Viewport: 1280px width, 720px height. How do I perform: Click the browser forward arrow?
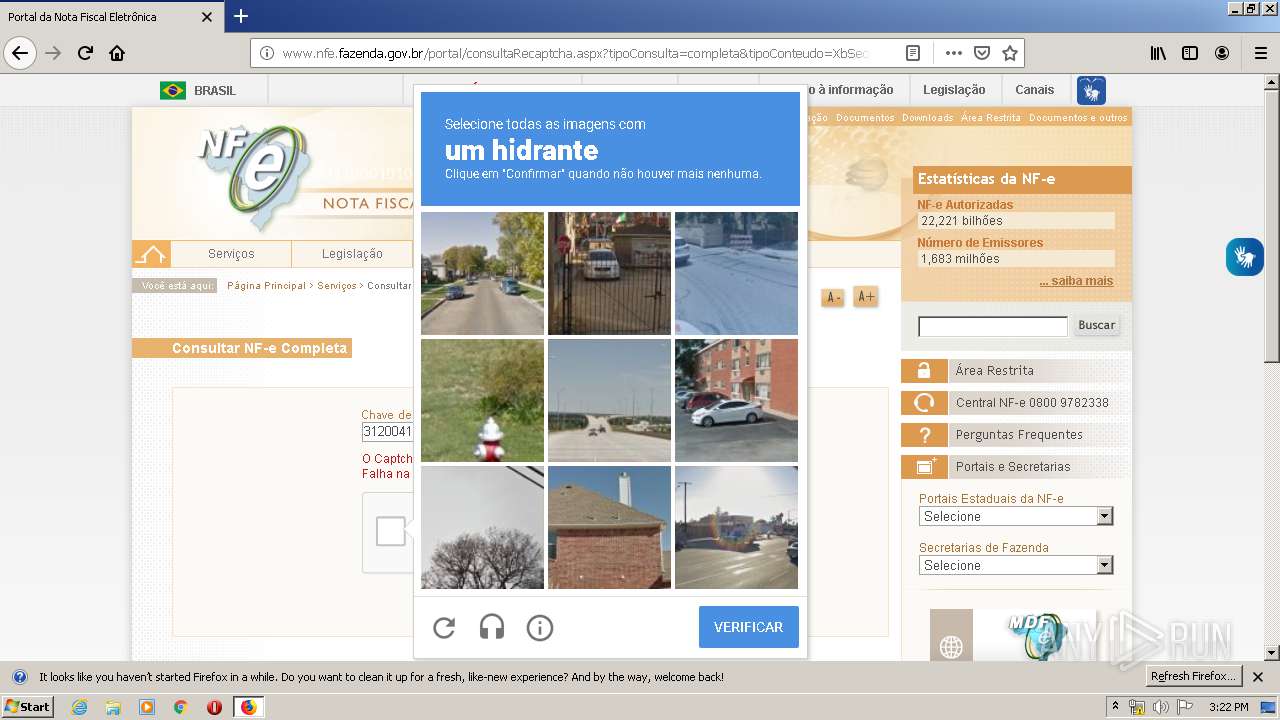(x=53, y=53)
